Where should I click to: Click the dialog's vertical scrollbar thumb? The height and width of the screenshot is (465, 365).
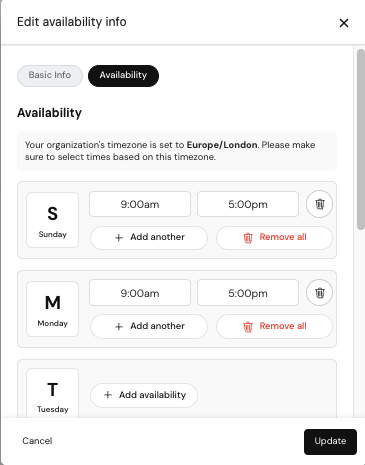coord(361,139)
